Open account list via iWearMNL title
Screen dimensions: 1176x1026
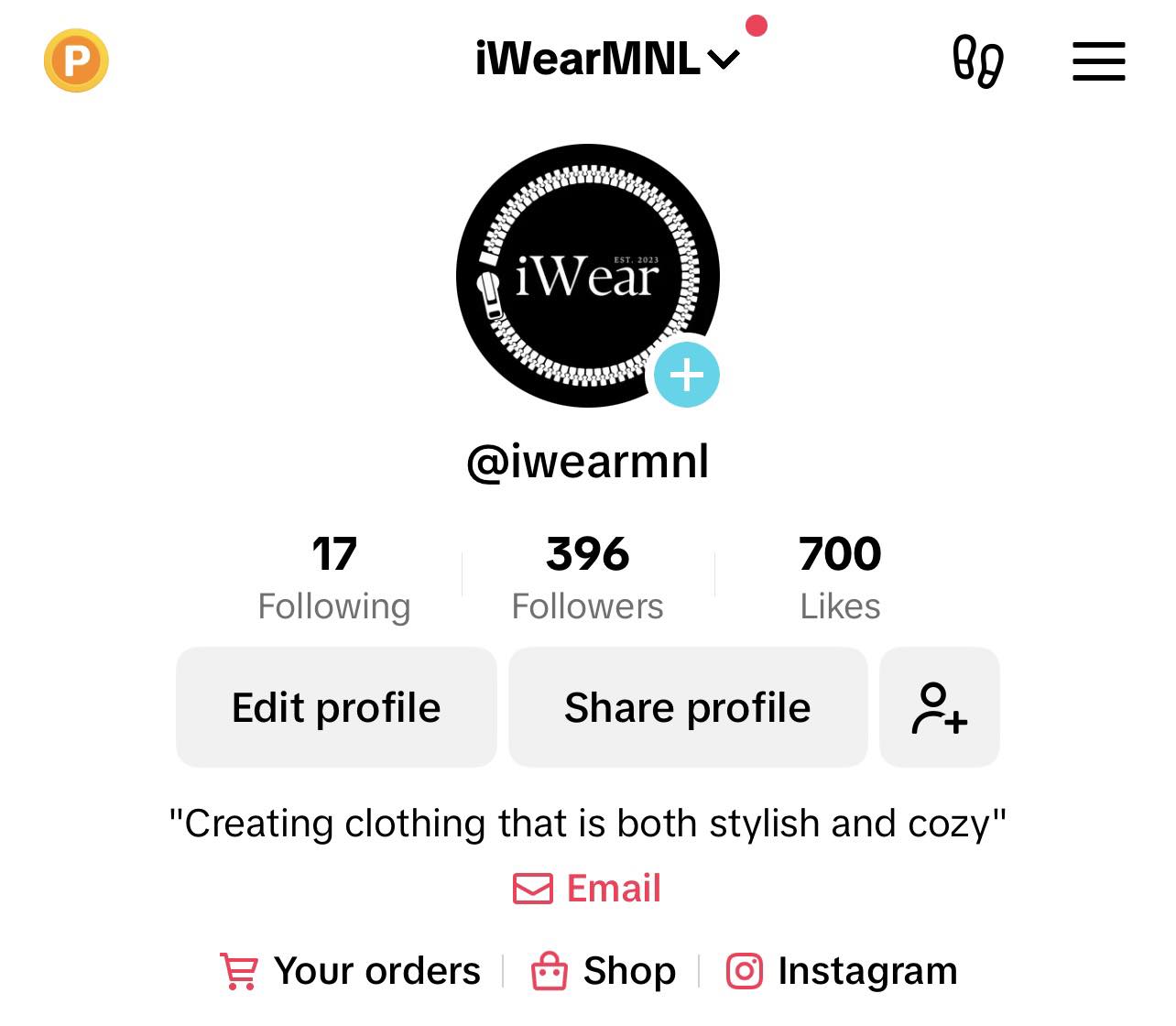click(588, 60)
